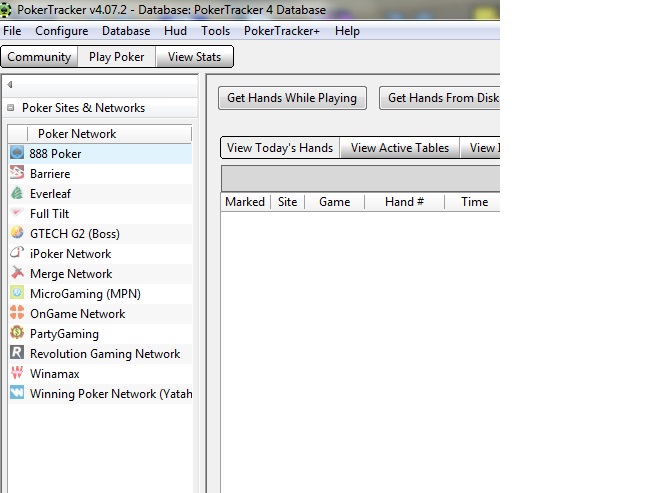Select Winamax row
Screen dimensions: 671x493
[x=101, y=374]
